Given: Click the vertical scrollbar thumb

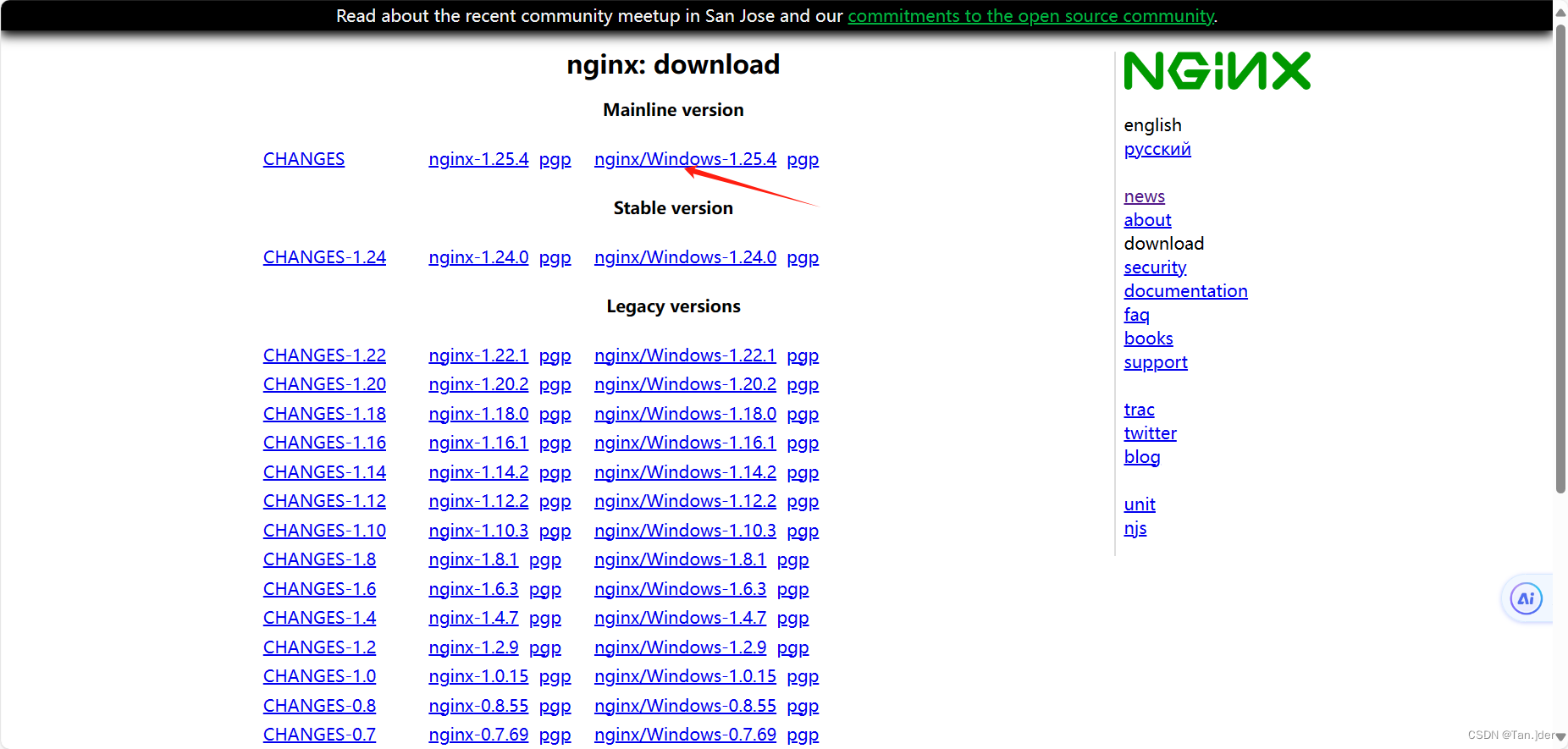Looking at the screenshot, I should tap(1560, 258).
